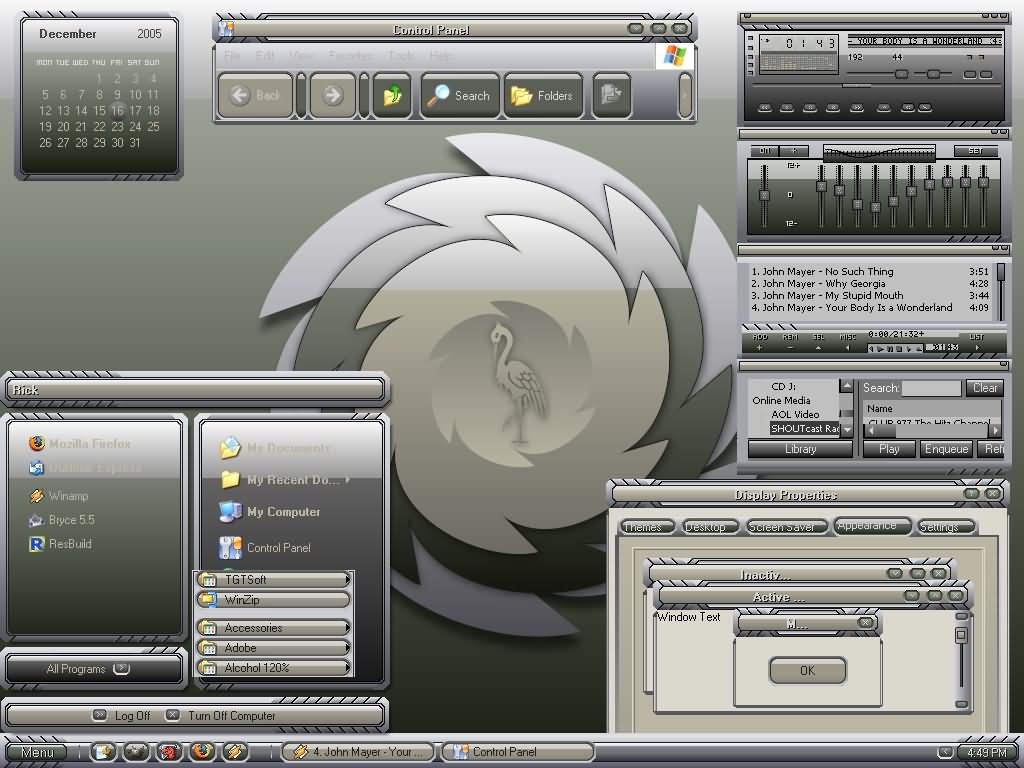The image size is (1024, 768).
Task: Click OK in appearance preview
Action: pyautogui.click(x=807, y=671)
